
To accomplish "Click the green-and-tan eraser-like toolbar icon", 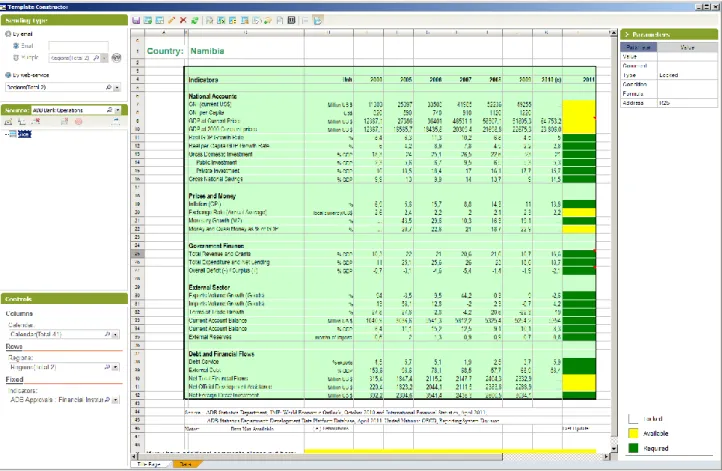I will pyautogui.click(x=268, y=20).
